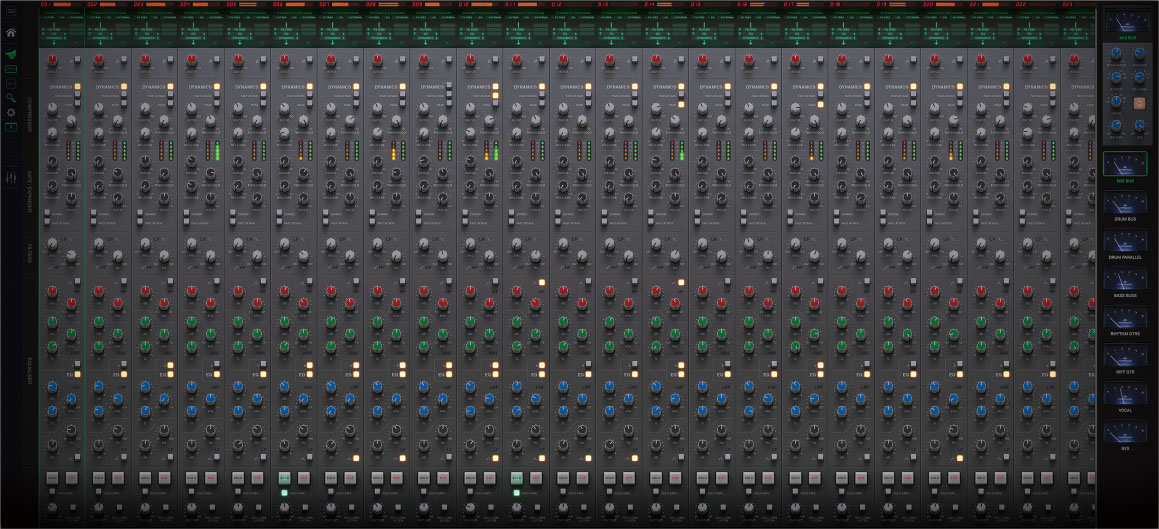Viewport: 1159px width, 529px height.
Task: Open the settings gear icon in sidebar
Action: point(11,112)
